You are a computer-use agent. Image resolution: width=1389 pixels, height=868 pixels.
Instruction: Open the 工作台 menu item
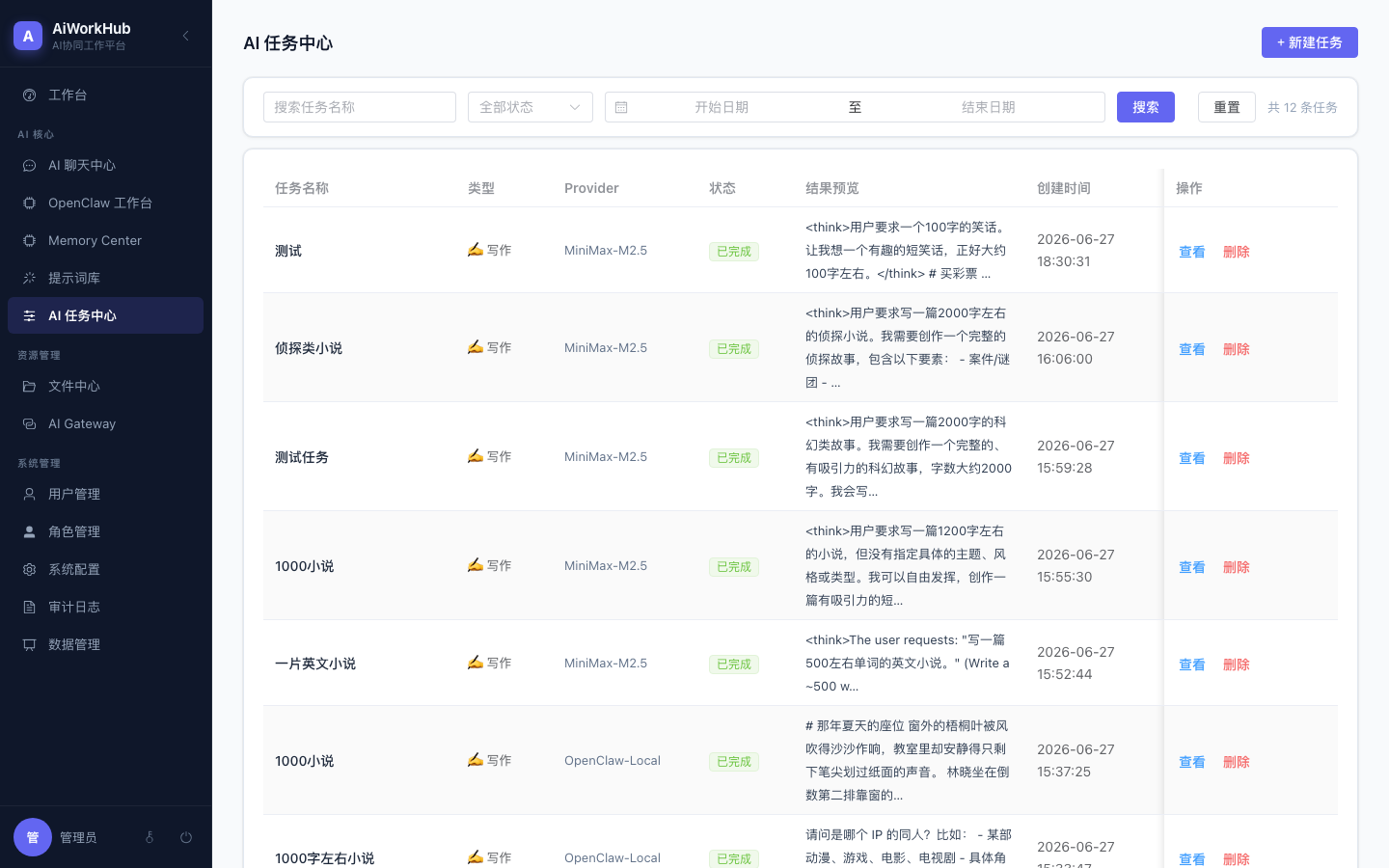pos(105,95)
